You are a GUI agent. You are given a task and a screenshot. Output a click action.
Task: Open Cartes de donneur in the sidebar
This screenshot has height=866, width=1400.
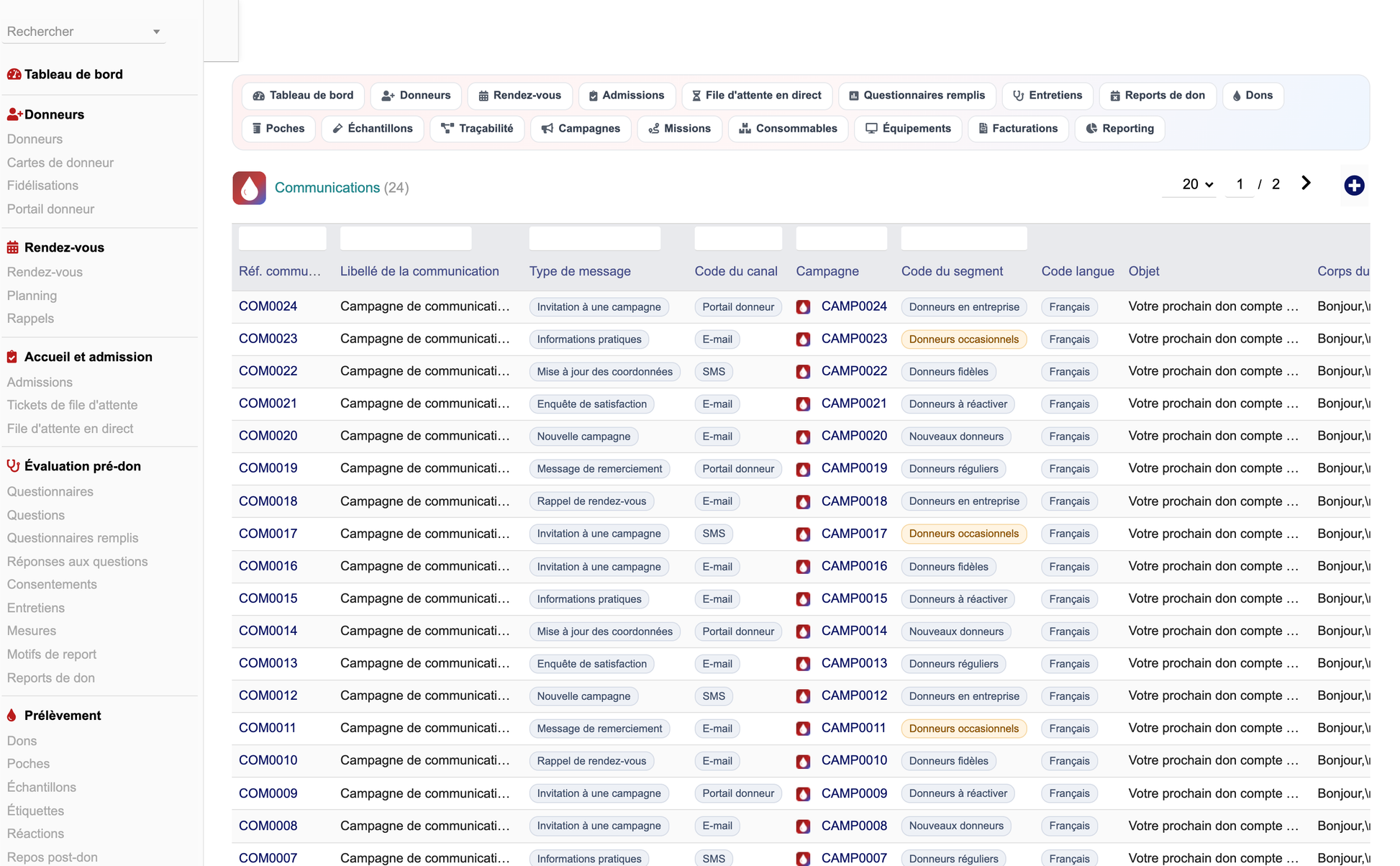[x=60, y=163]
